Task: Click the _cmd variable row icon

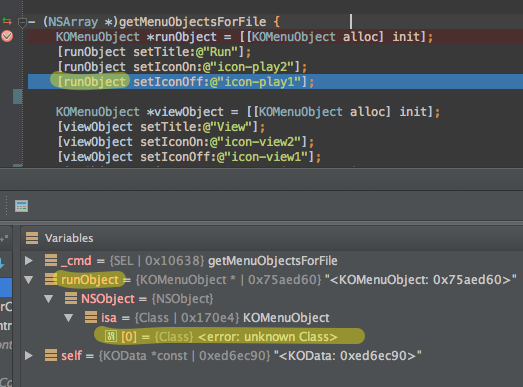Action: coord(51,260)
